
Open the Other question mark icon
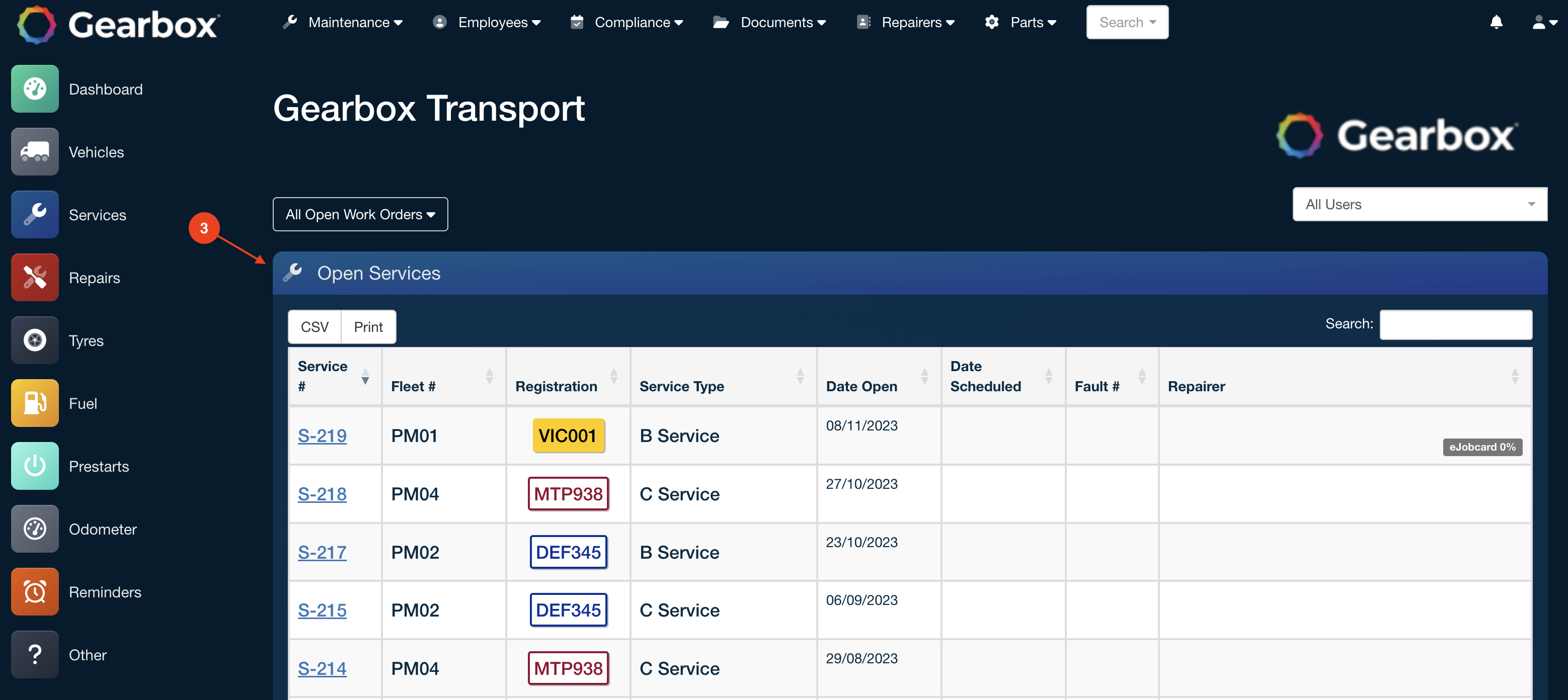coord(35,654)
